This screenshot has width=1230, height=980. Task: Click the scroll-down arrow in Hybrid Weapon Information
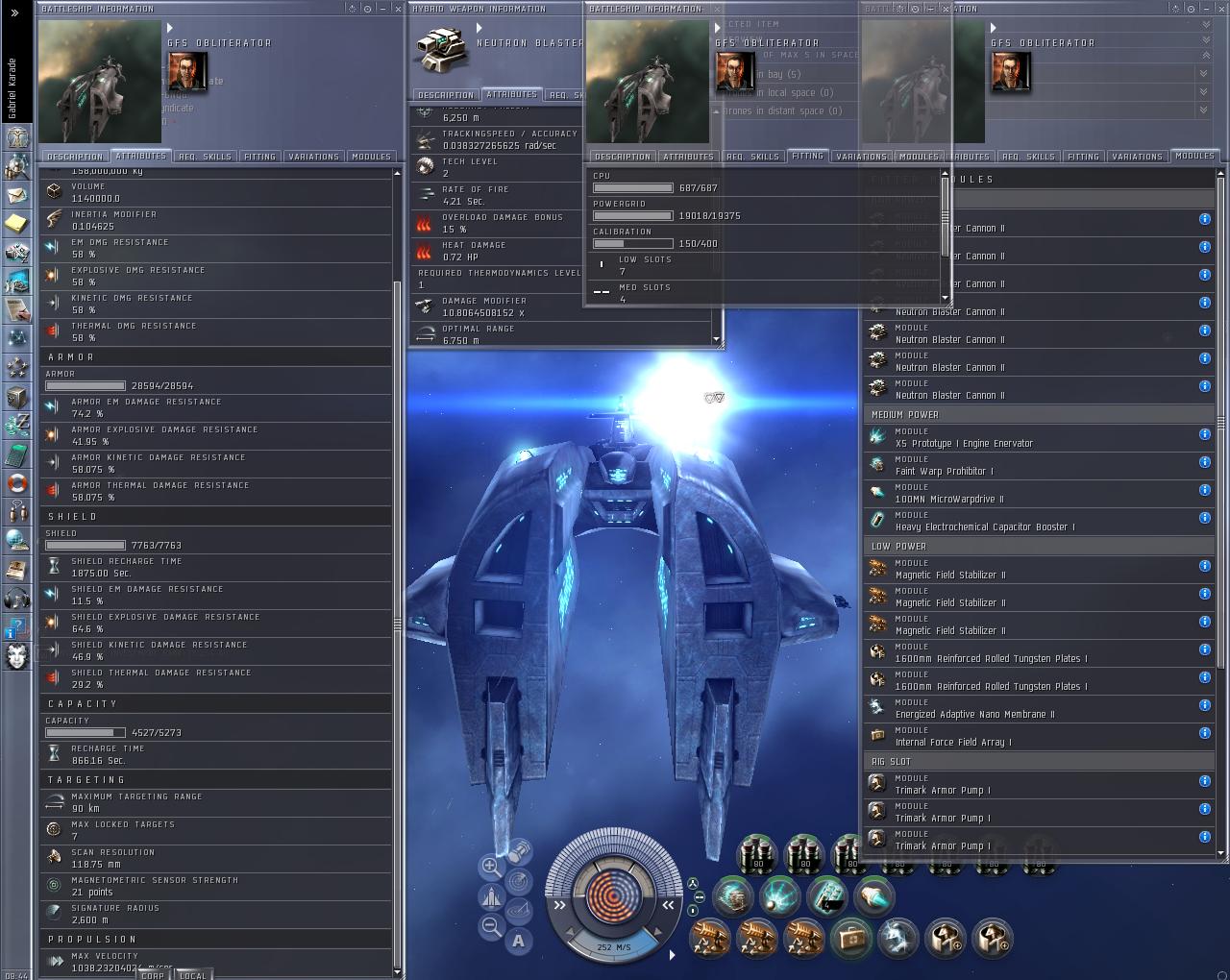click(x=716, y=339)
